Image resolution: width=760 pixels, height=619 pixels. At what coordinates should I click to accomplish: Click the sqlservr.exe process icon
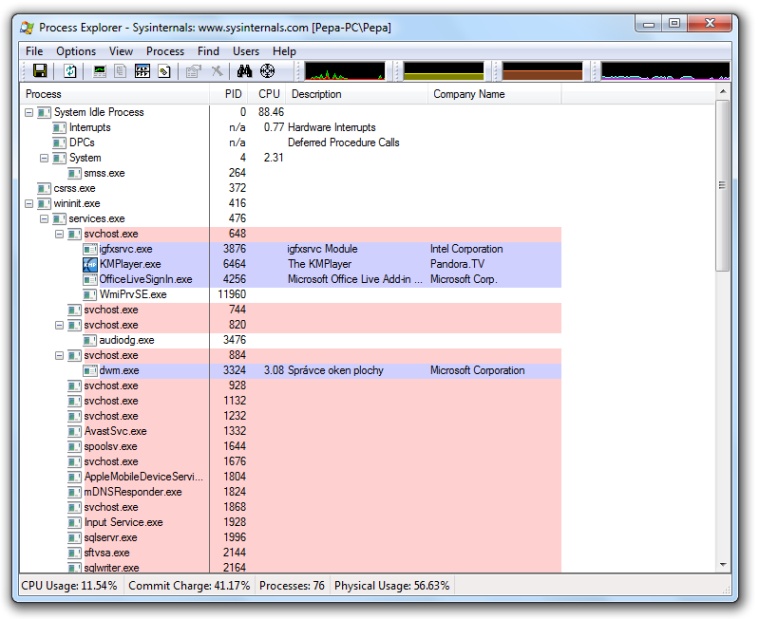tap(75, 538)
